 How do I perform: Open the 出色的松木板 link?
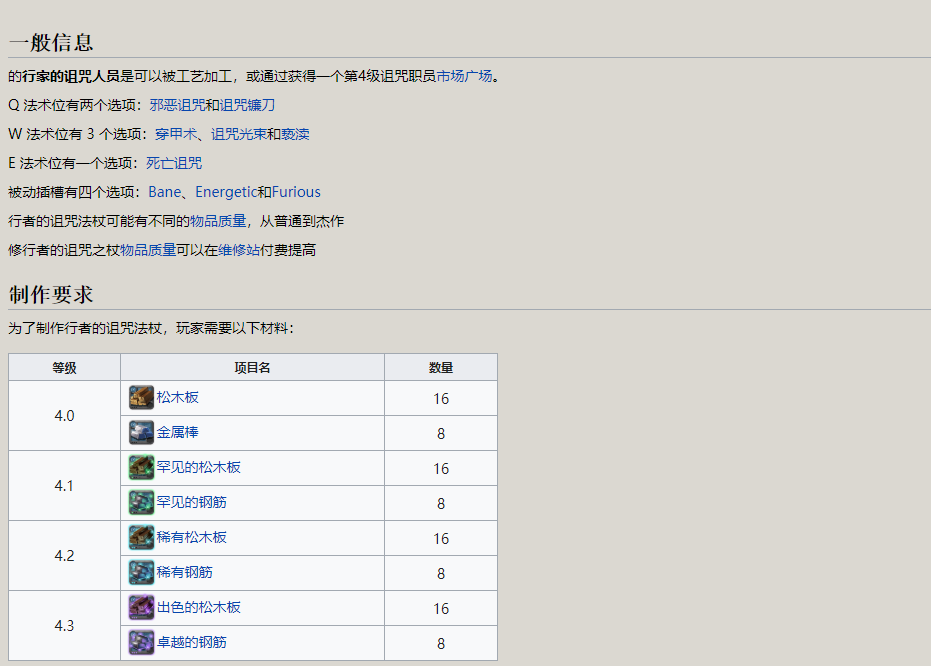(198, 607)
